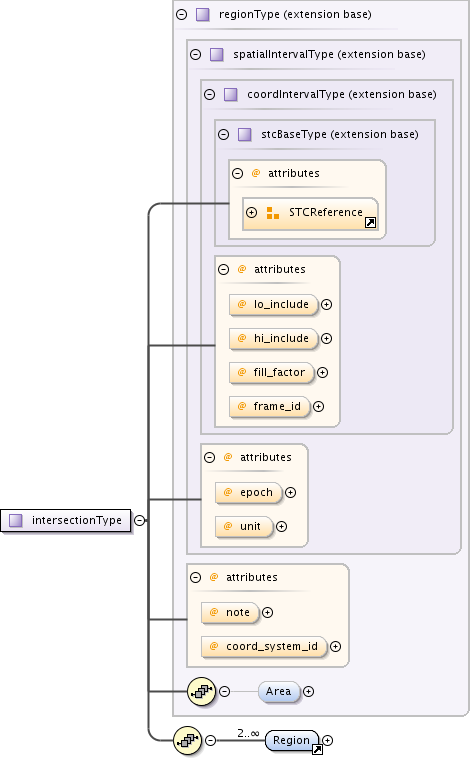Click the 2..∞ cardinality label
This screenshot has width=471, height=760.
248,733
